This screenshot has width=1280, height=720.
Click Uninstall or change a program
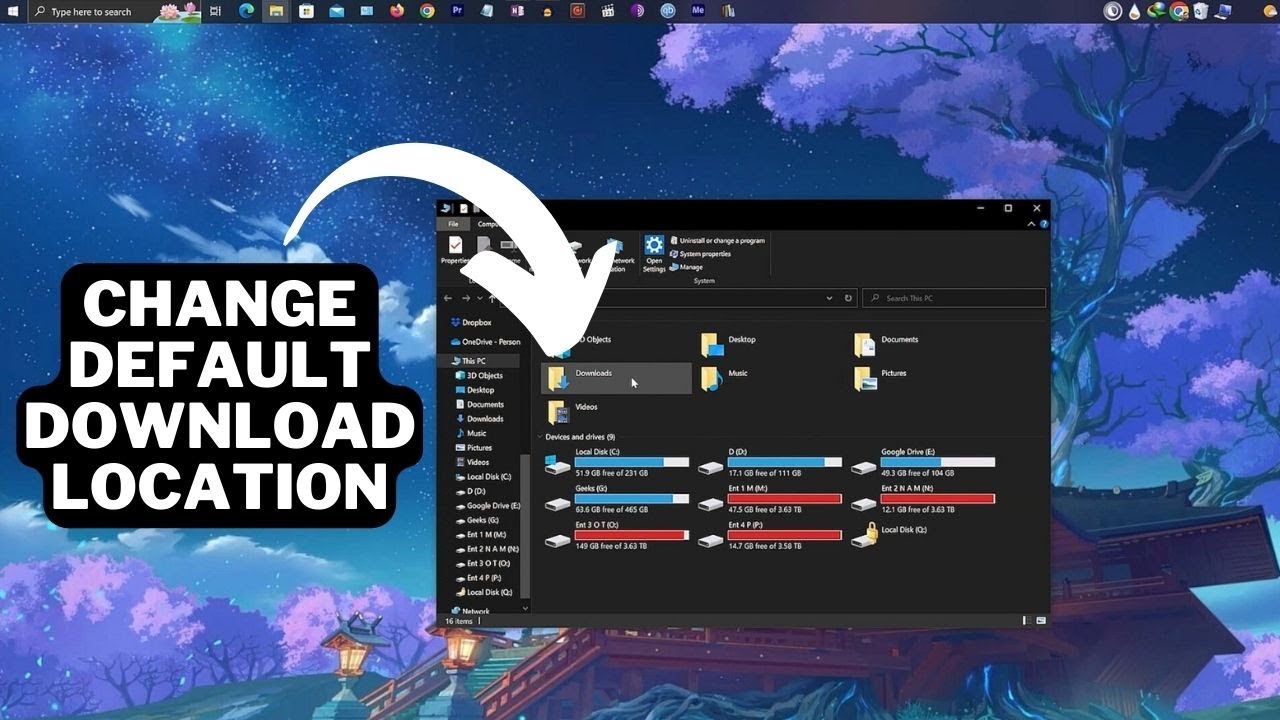[717, 241]
